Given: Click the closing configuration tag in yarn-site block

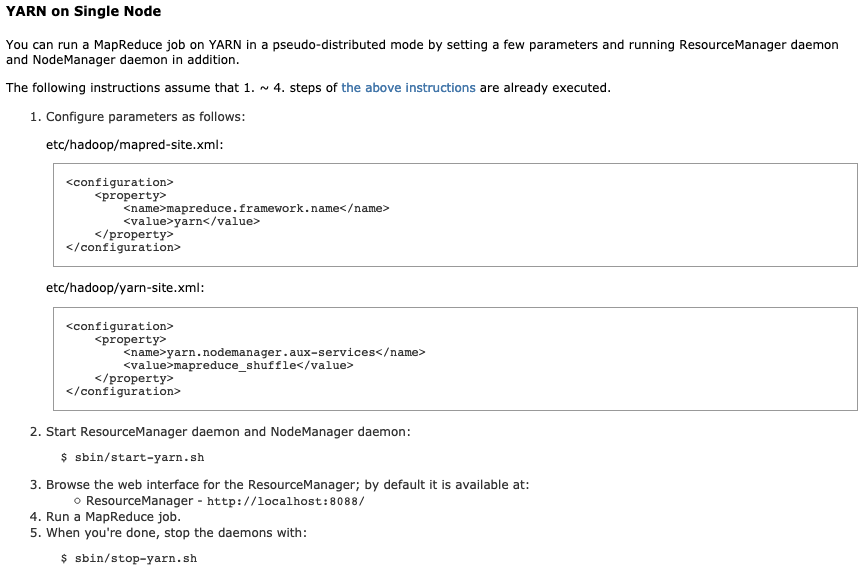Looking at the screenshot, I should (x=123, y=391).
